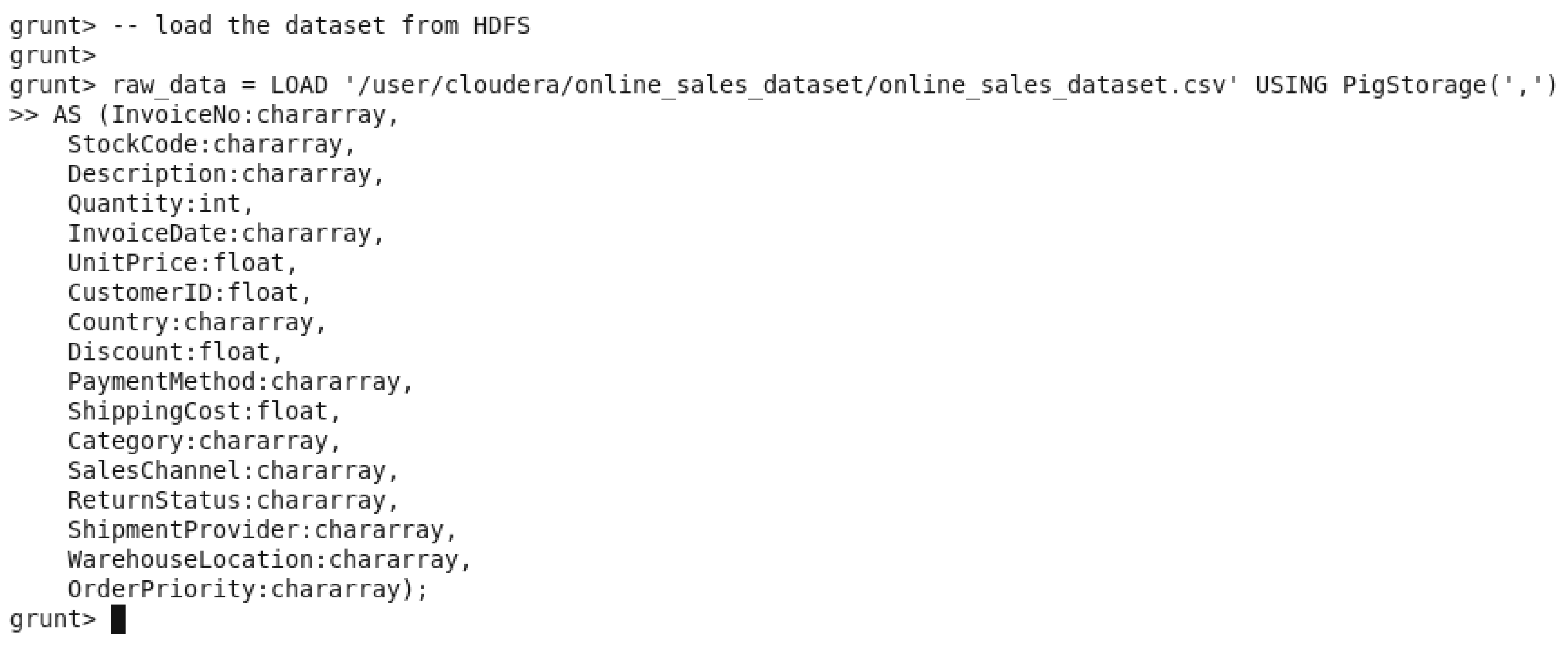
Task: Click the UnitPrice:float line
Action: 182,263
